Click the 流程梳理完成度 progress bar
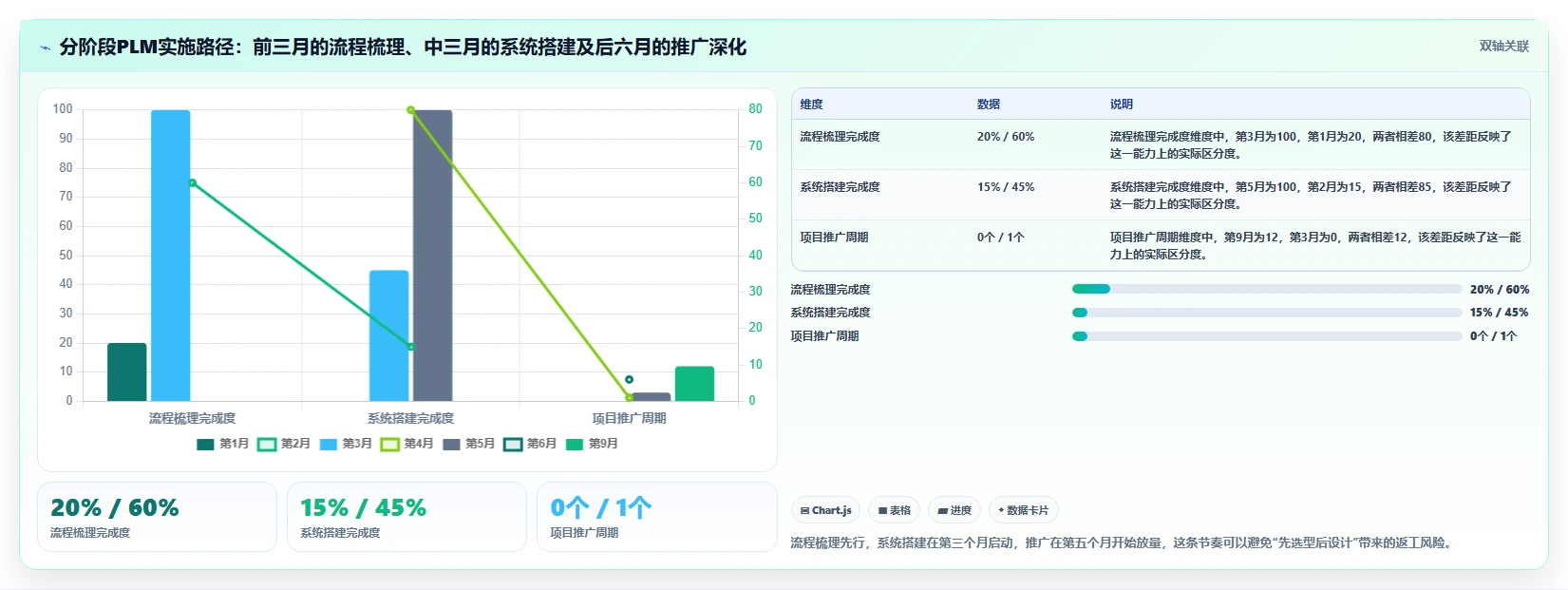1568x590 pixels. [x=1267, y=289]
